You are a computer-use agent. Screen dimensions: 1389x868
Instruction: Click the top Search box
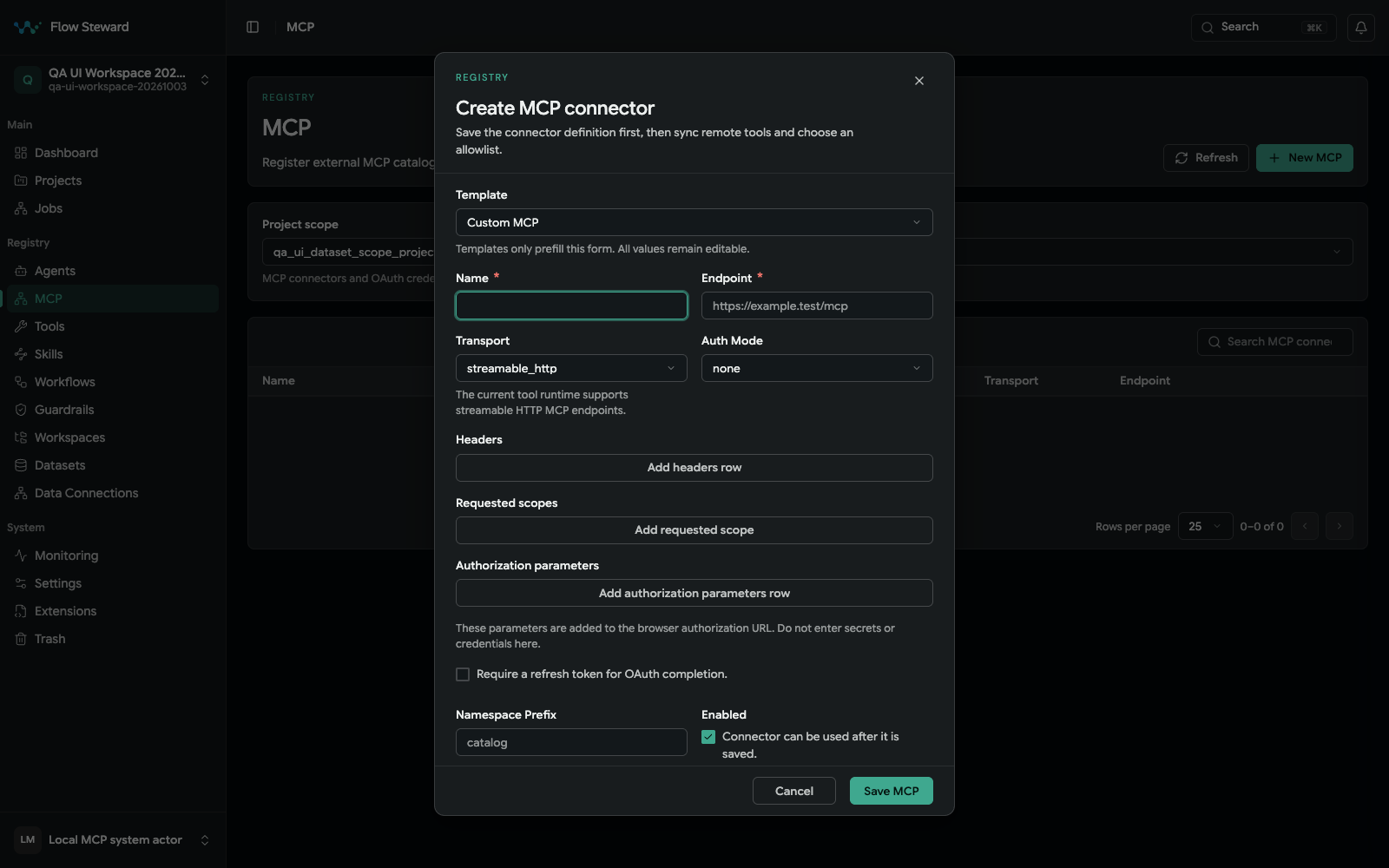[x=1264, y=27]
